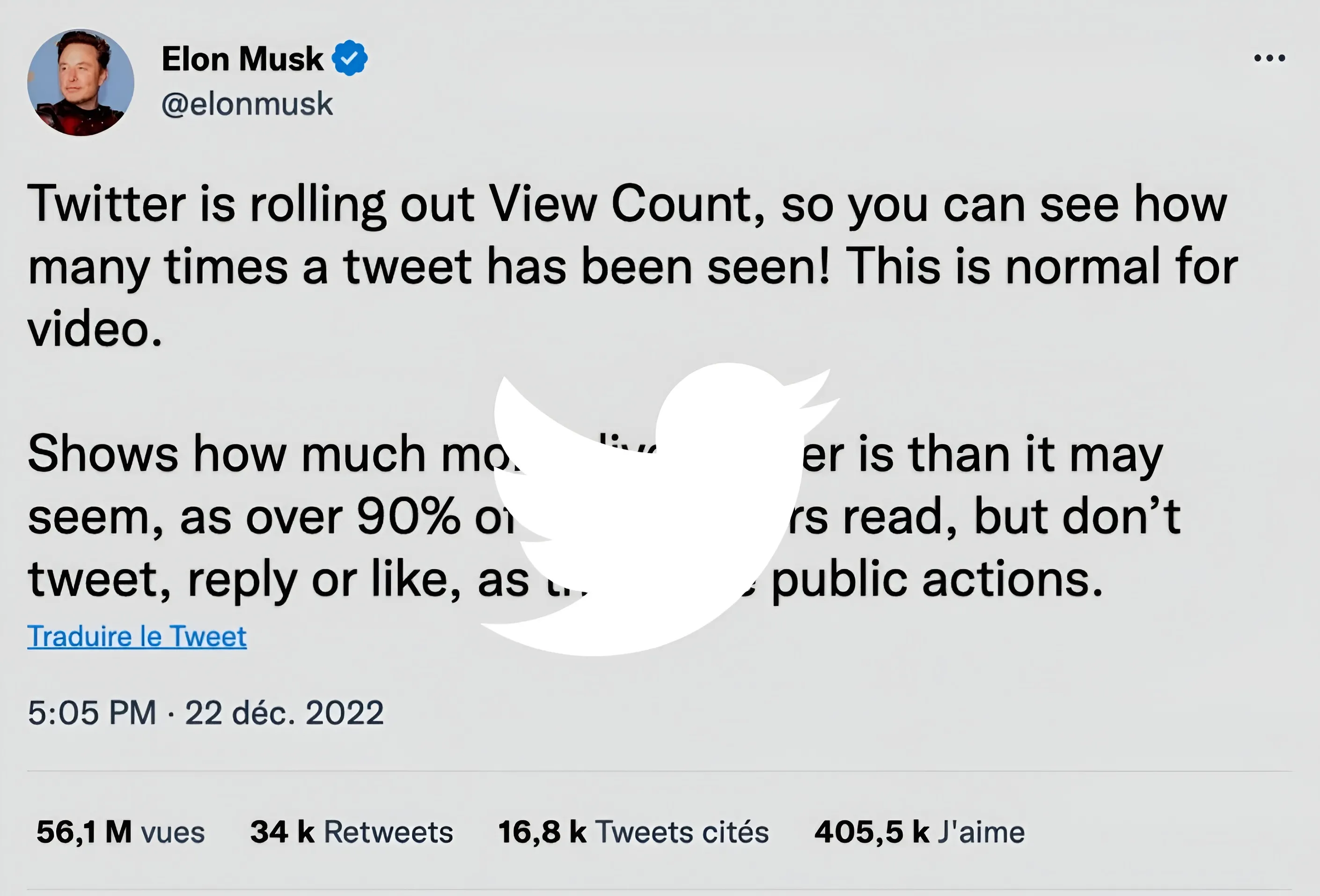The image size is (1320, 896).
Task: Click the phrase "normal for" in tweet
Action: 1122,266
